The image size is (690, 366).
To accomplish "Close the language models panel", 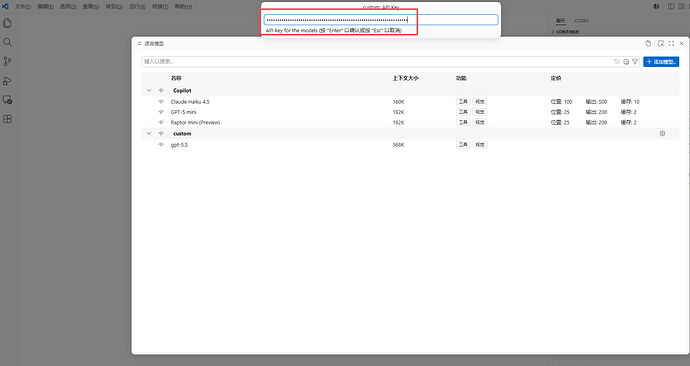I will 682,44.
